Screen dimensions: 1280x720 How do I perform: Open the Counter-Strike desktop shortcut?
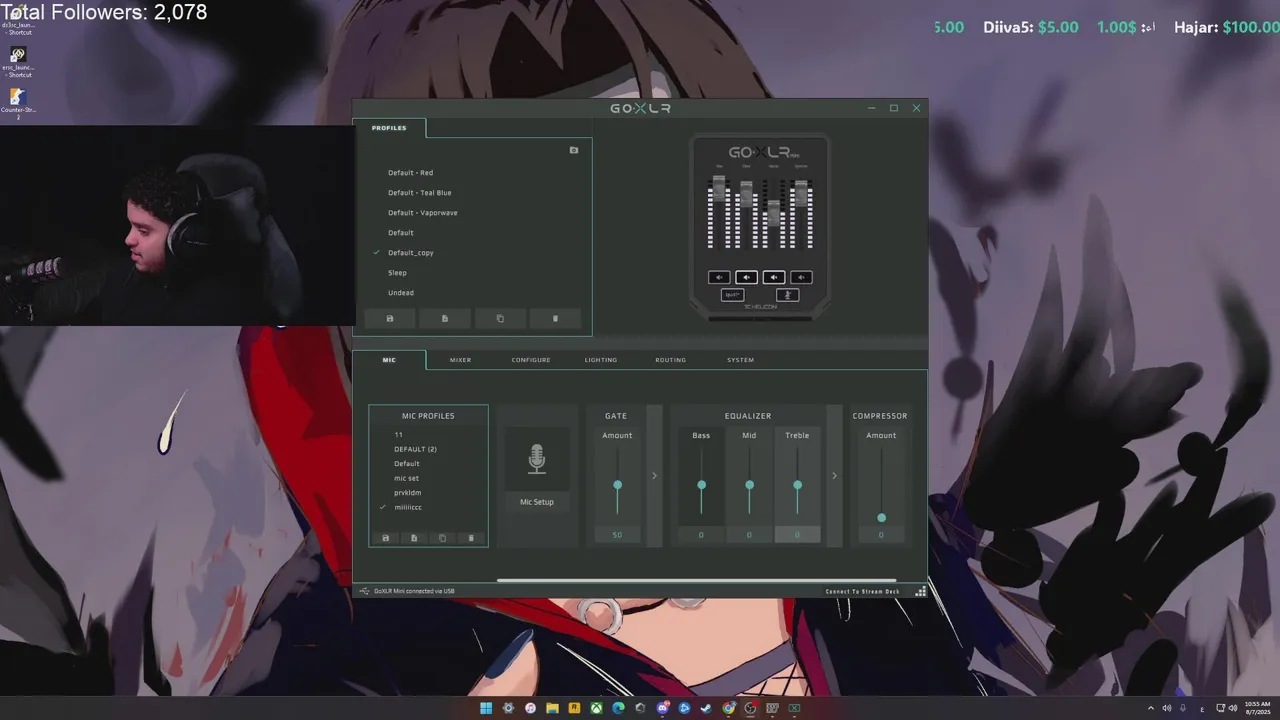click(x=17, y=103)
